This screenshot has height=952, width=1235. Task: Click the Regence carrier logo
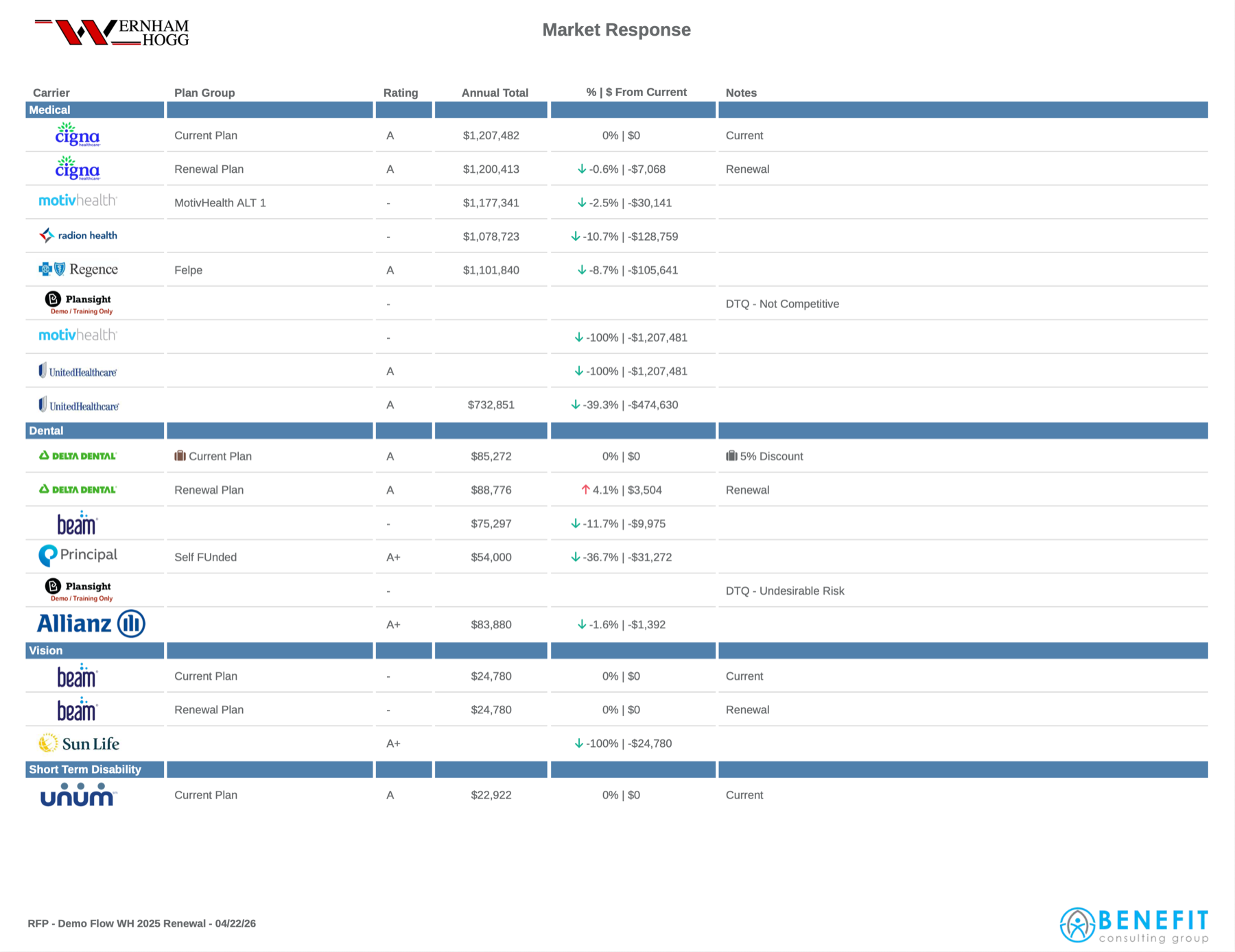tap(78, 270)
